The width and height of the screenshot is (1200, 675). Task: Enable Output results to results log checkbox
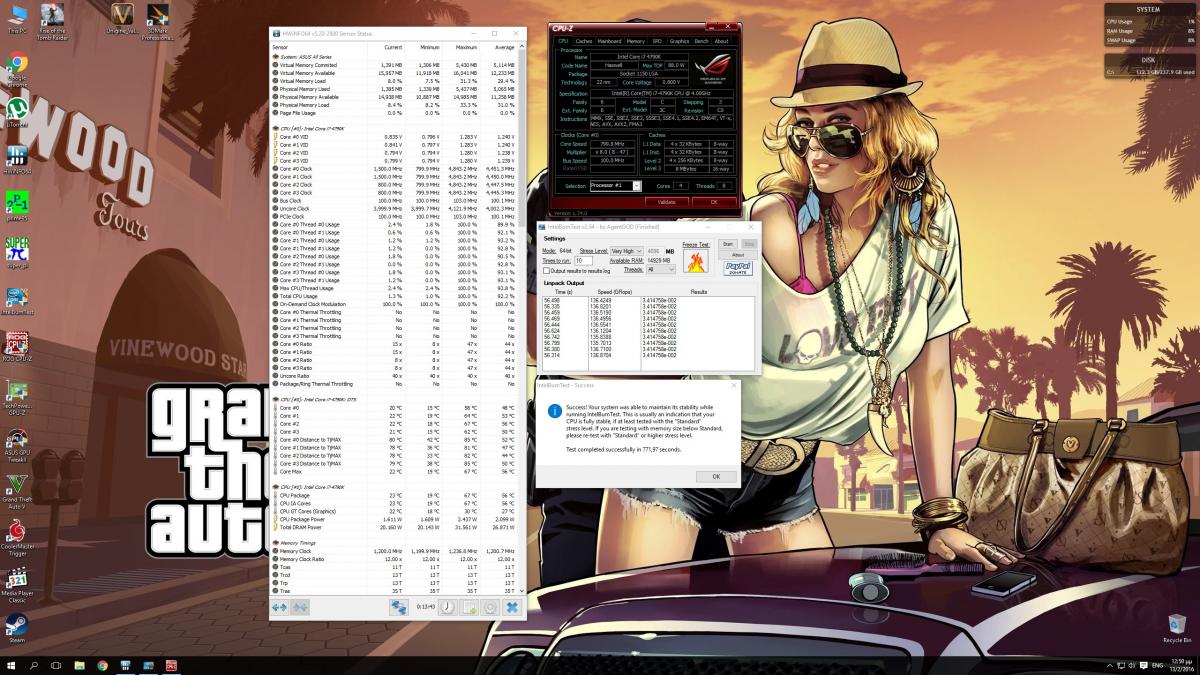(546, 270)
